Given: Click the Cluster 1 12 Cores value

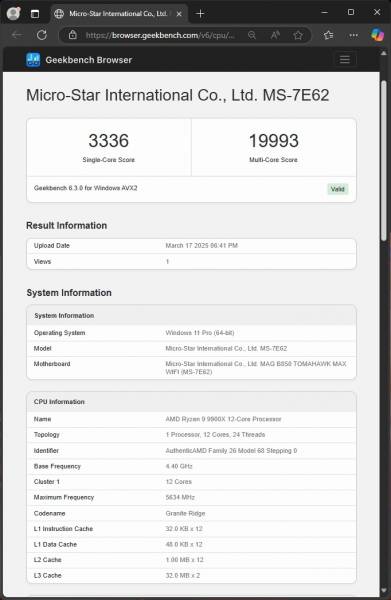Looking at the screenshot, I should tap(179, 482).
